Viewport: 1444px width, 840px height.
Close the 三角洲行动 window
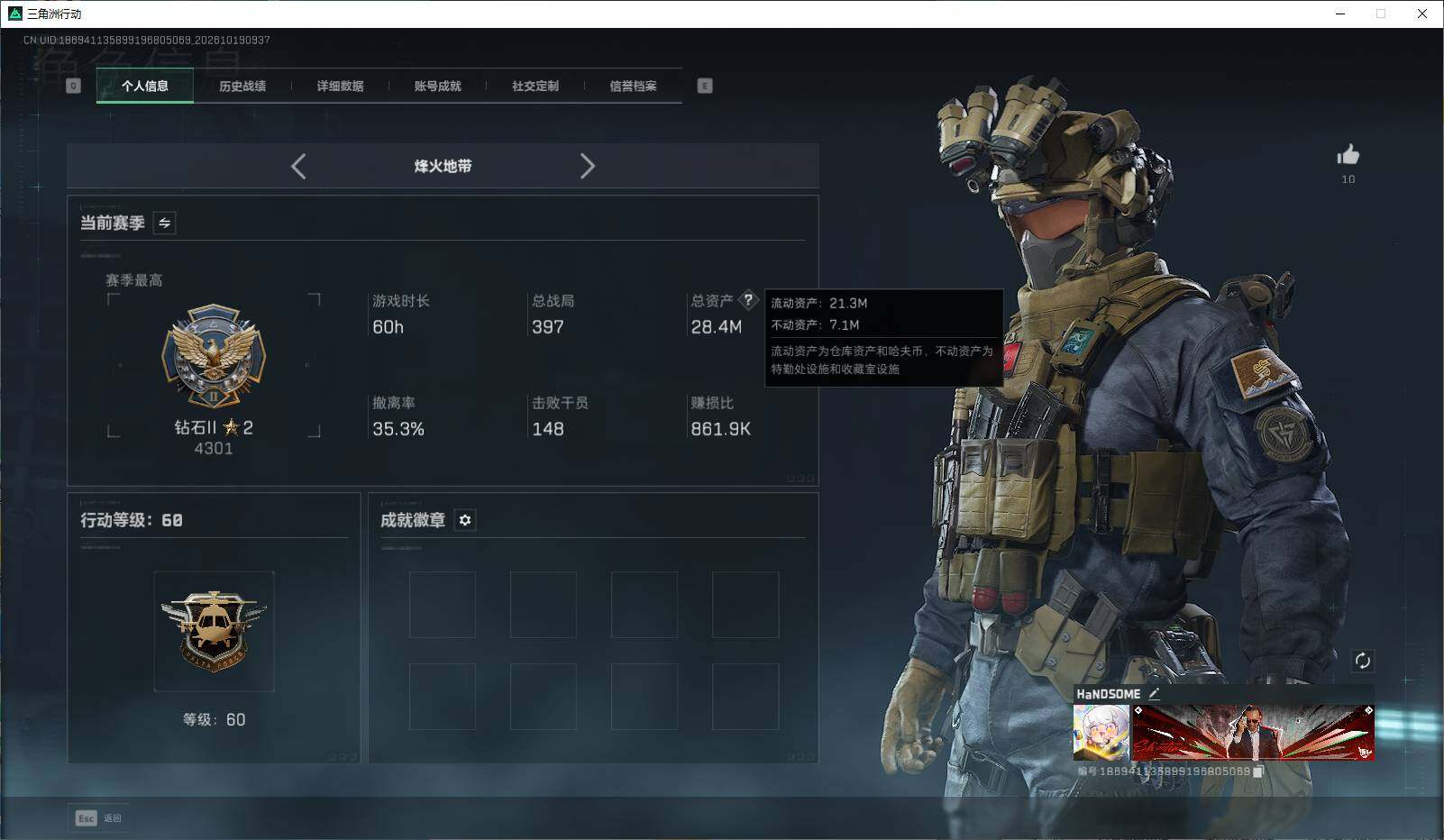1422,14
